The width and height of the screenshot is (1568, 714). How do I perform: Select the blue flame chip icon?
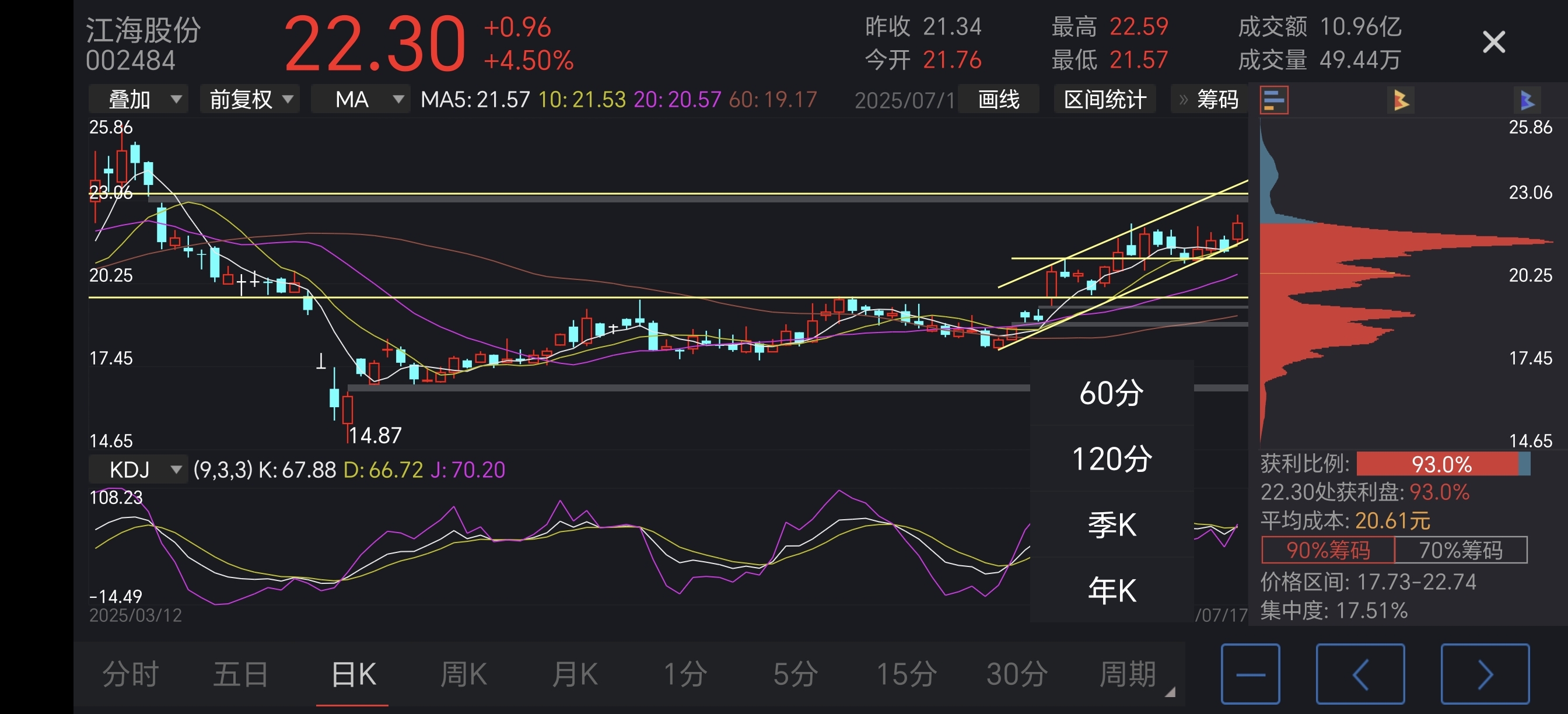coord(1527,100)
